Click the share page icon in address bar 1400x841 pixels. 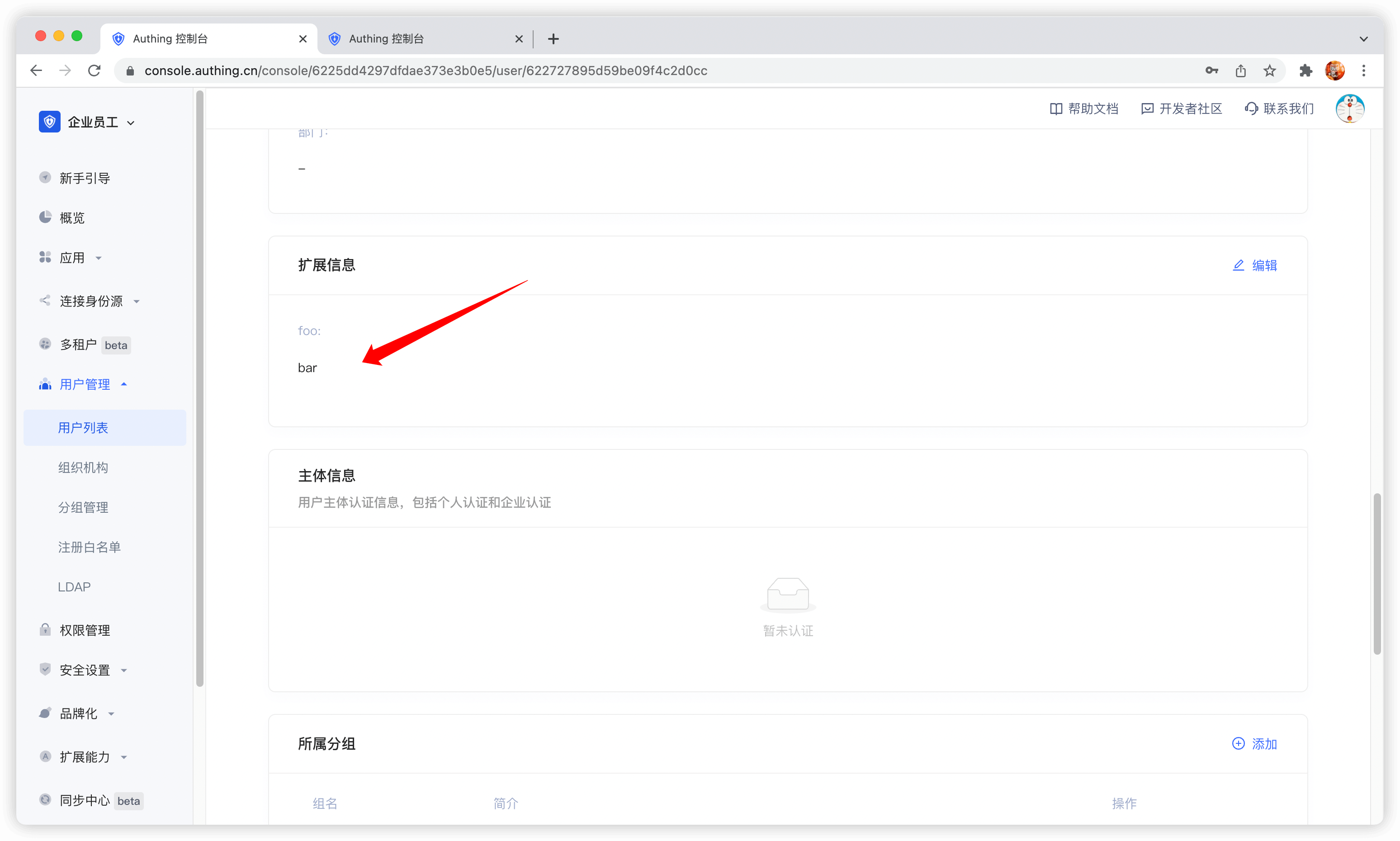(x=1241, y=70)
